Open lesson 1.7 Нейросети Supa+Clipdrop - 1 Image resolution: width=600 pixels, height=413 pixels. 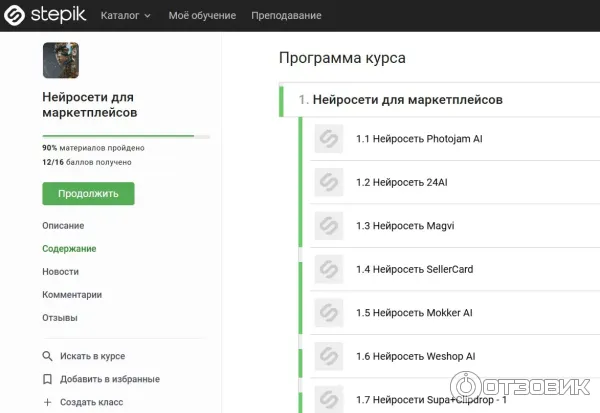[x=431, y=400]
